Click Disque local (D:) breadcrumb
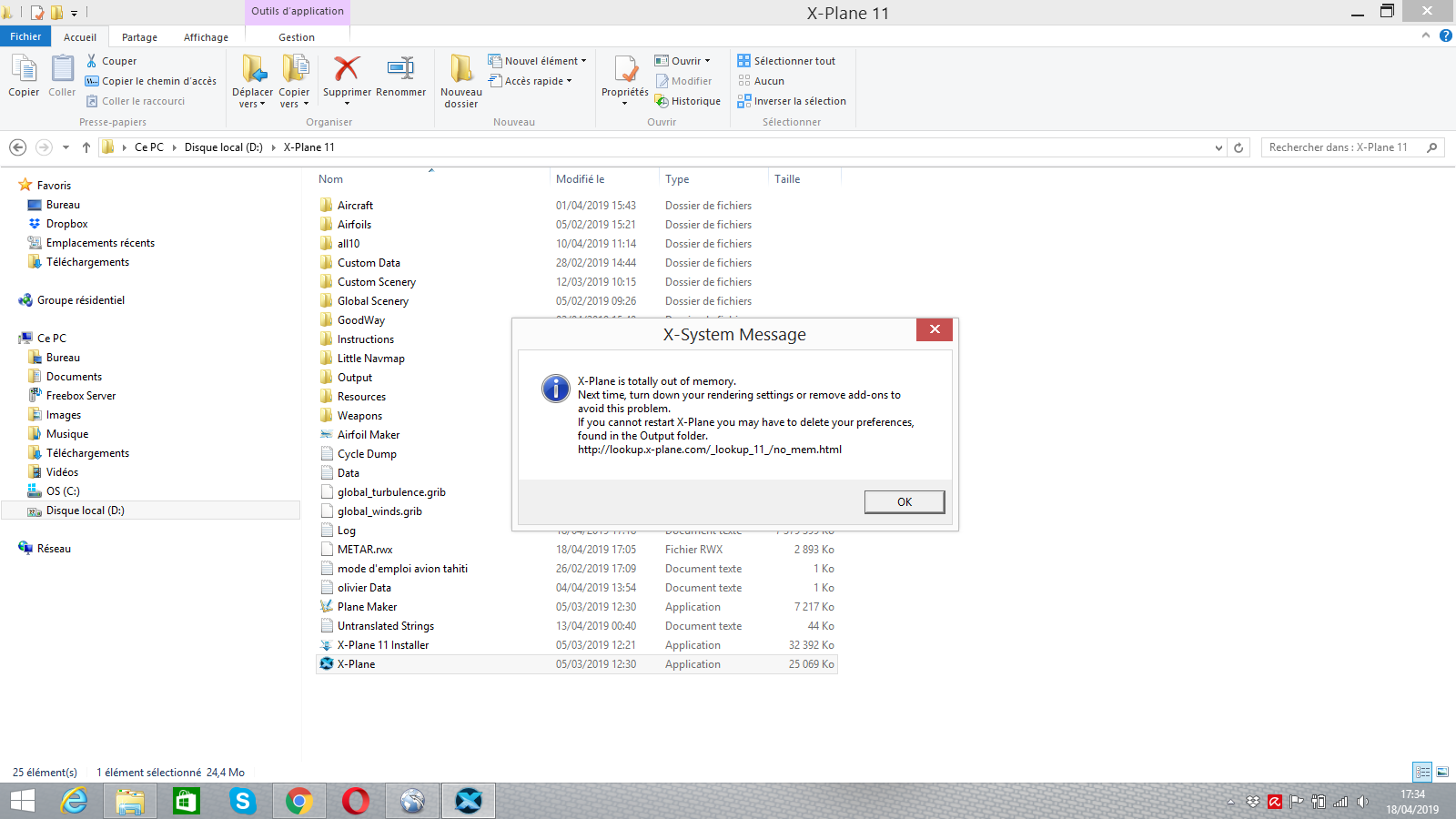The height and width of the screenshot is (819, 1456). (223, 147)
